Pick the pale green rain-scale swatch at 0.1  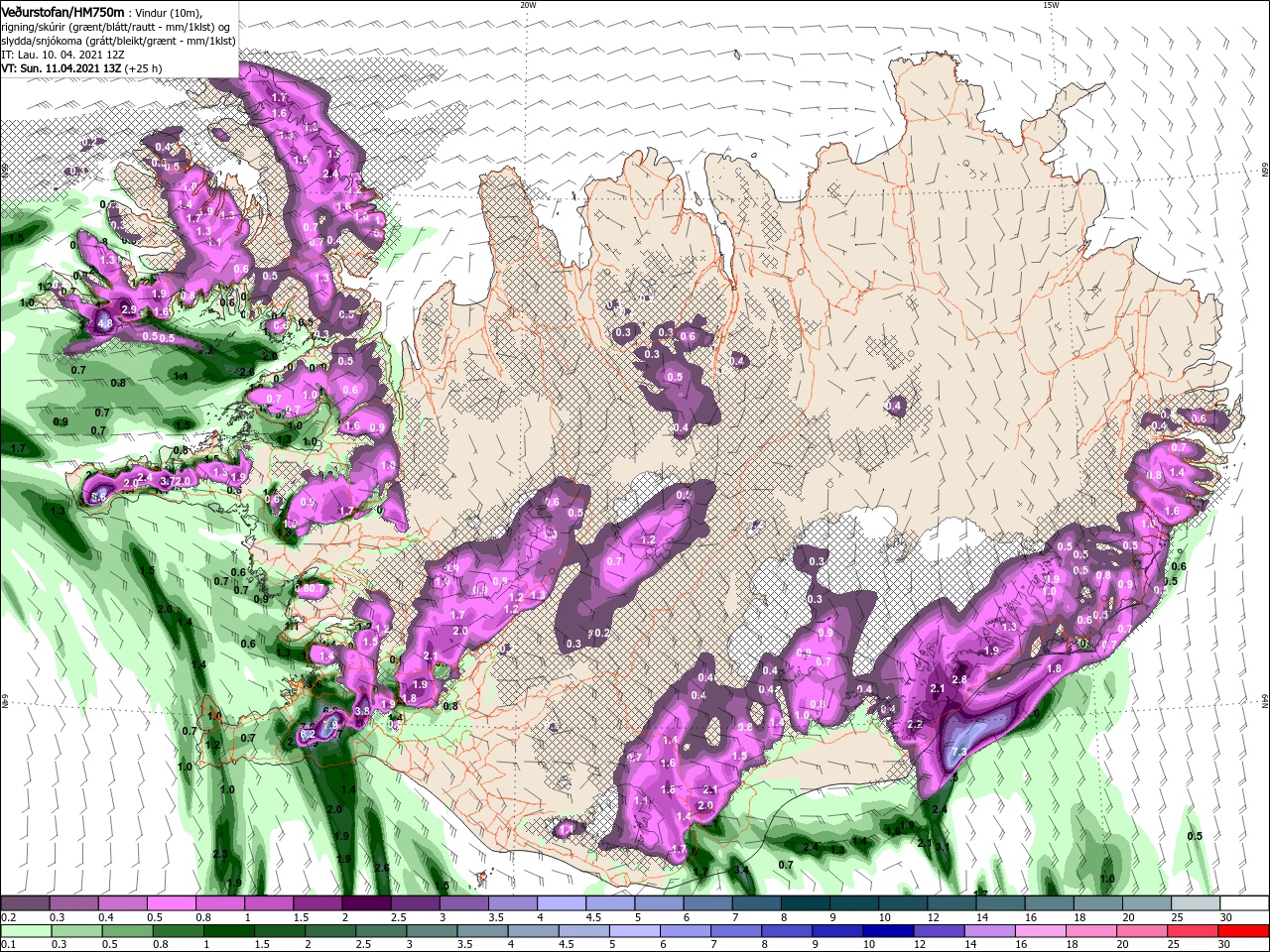pos(25,931)
